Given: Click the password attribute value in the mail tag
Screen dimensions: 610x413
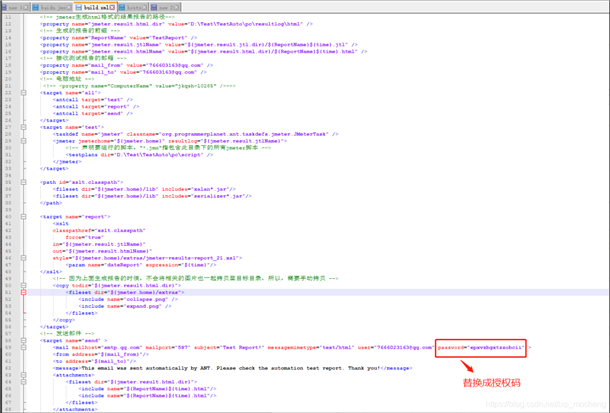Looking at the screenshot, I should pos(496,347).
